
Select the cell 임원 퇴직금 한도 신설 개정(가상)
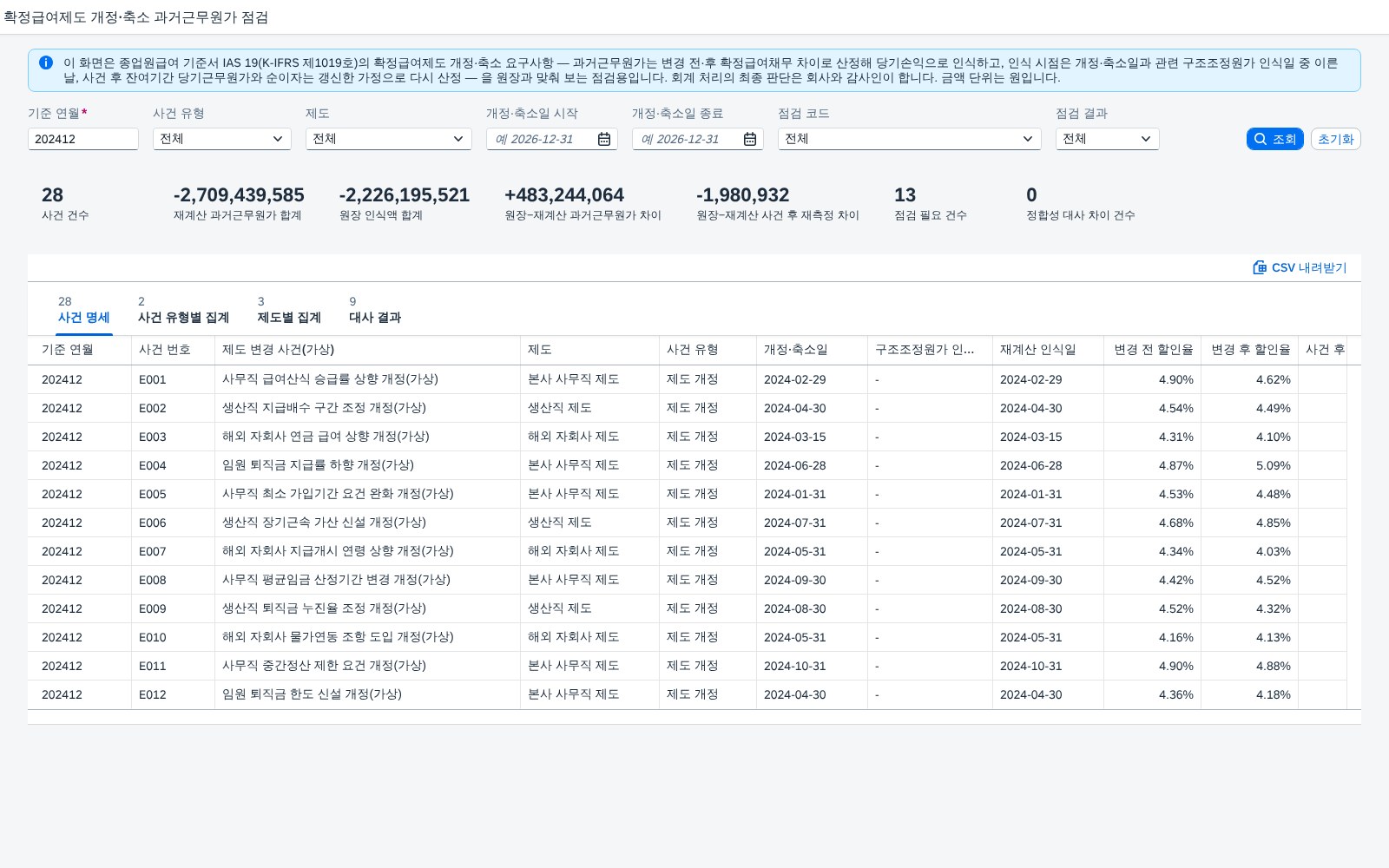(367, 694)
